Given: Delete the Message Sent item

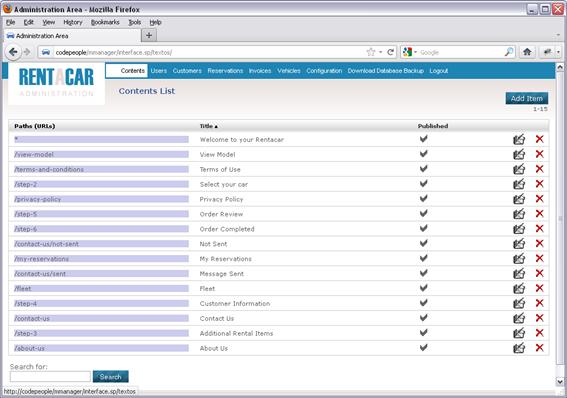Looking at the screenshot, I should [x=540, y=273].
